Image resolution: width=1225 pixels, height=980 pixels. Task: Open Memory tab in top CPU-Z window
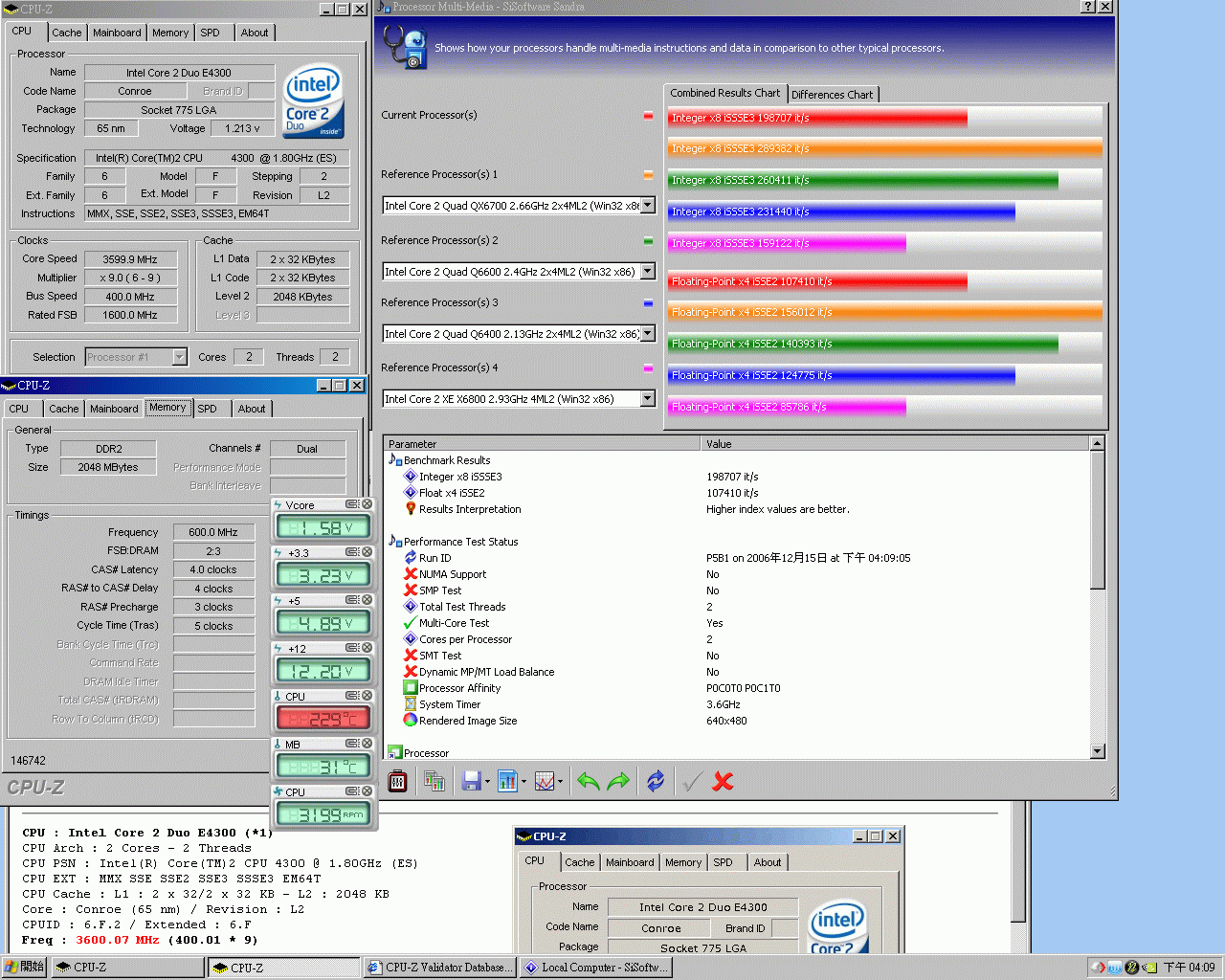[x=170, y=33]
